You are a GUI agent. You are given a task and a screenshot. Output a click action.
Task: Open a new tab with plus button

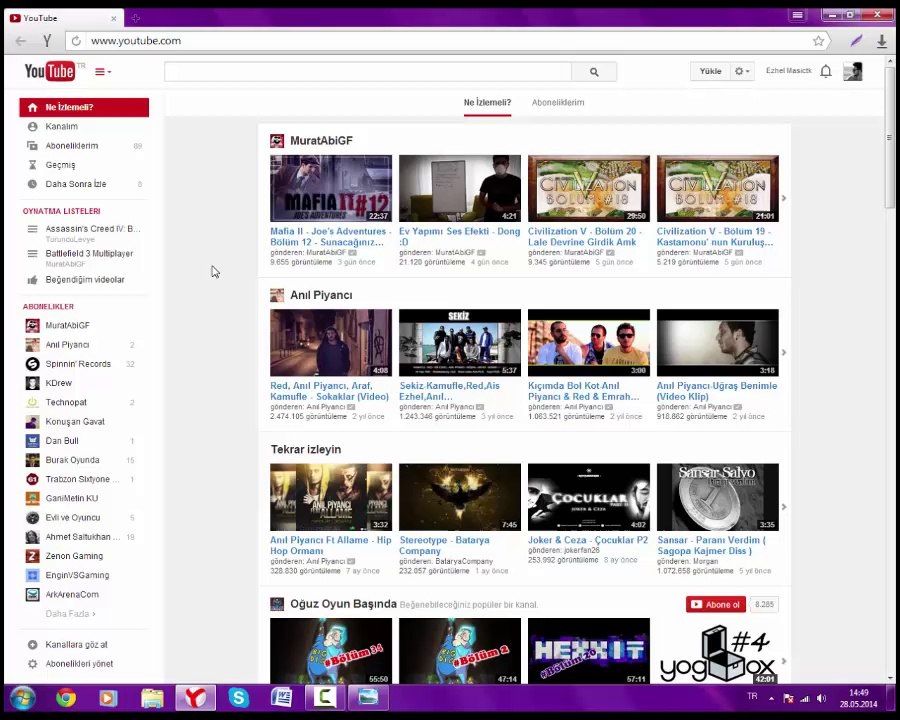tap(135, 18)
